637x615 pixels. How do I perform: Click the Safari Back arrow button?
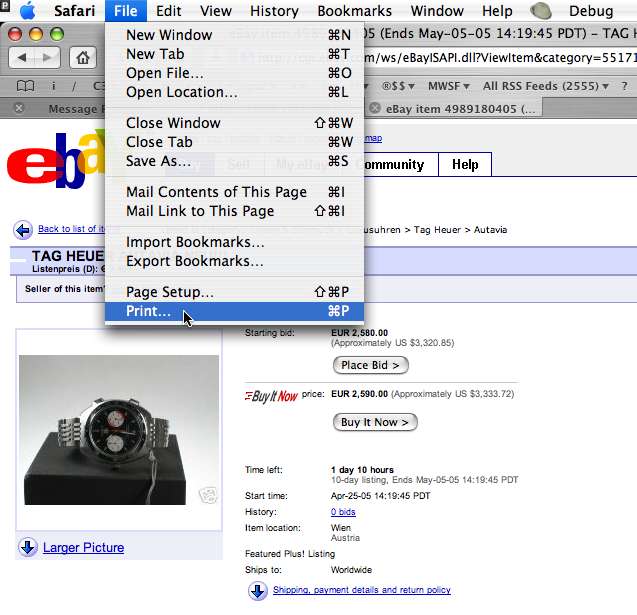point(22,58)
